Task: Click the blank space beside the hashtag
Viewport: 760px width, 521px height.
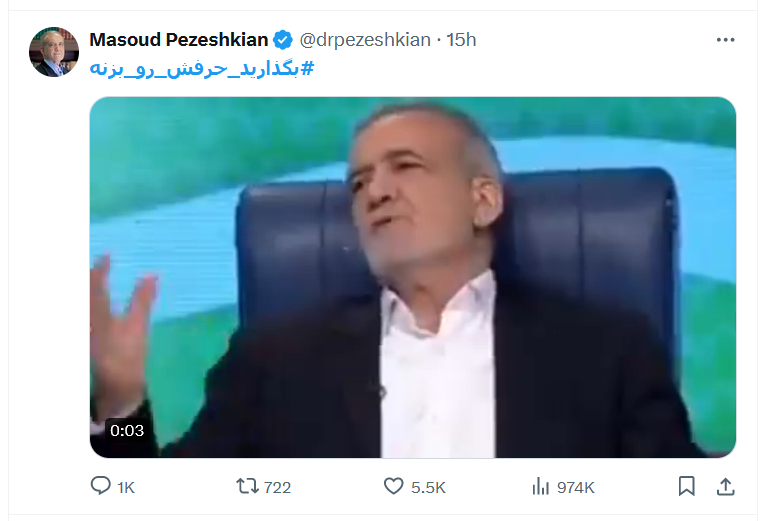Action: pyautogui.click(x=523, y=68)
